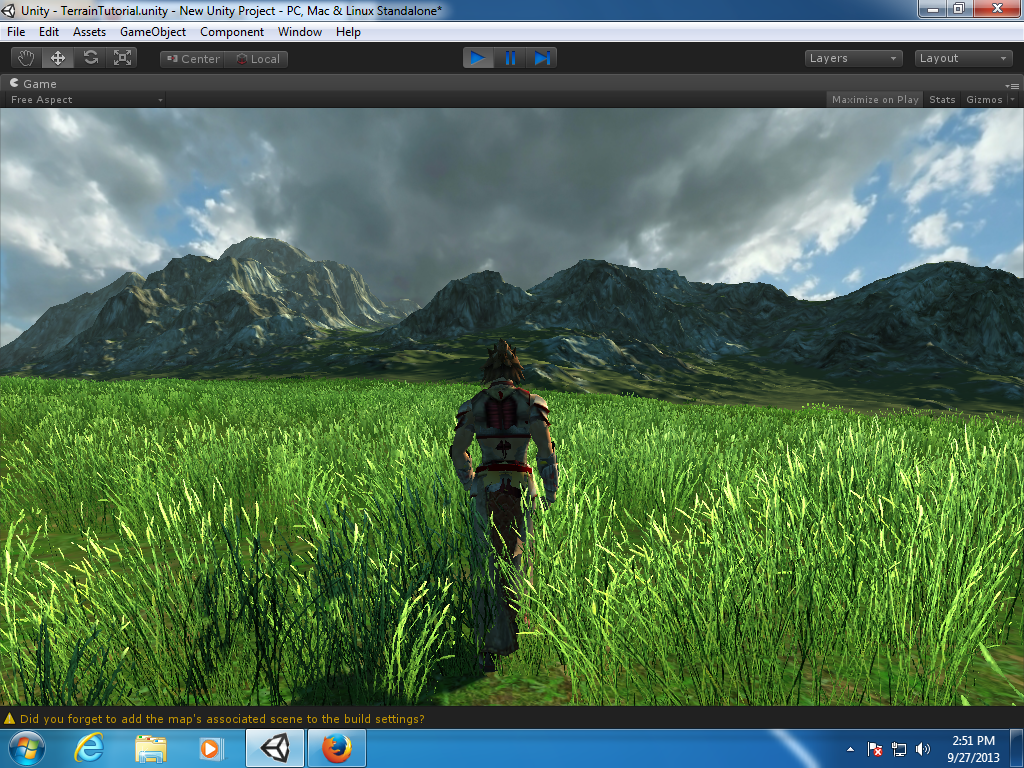Toggle the Stats overlay

tap(942, 99)
